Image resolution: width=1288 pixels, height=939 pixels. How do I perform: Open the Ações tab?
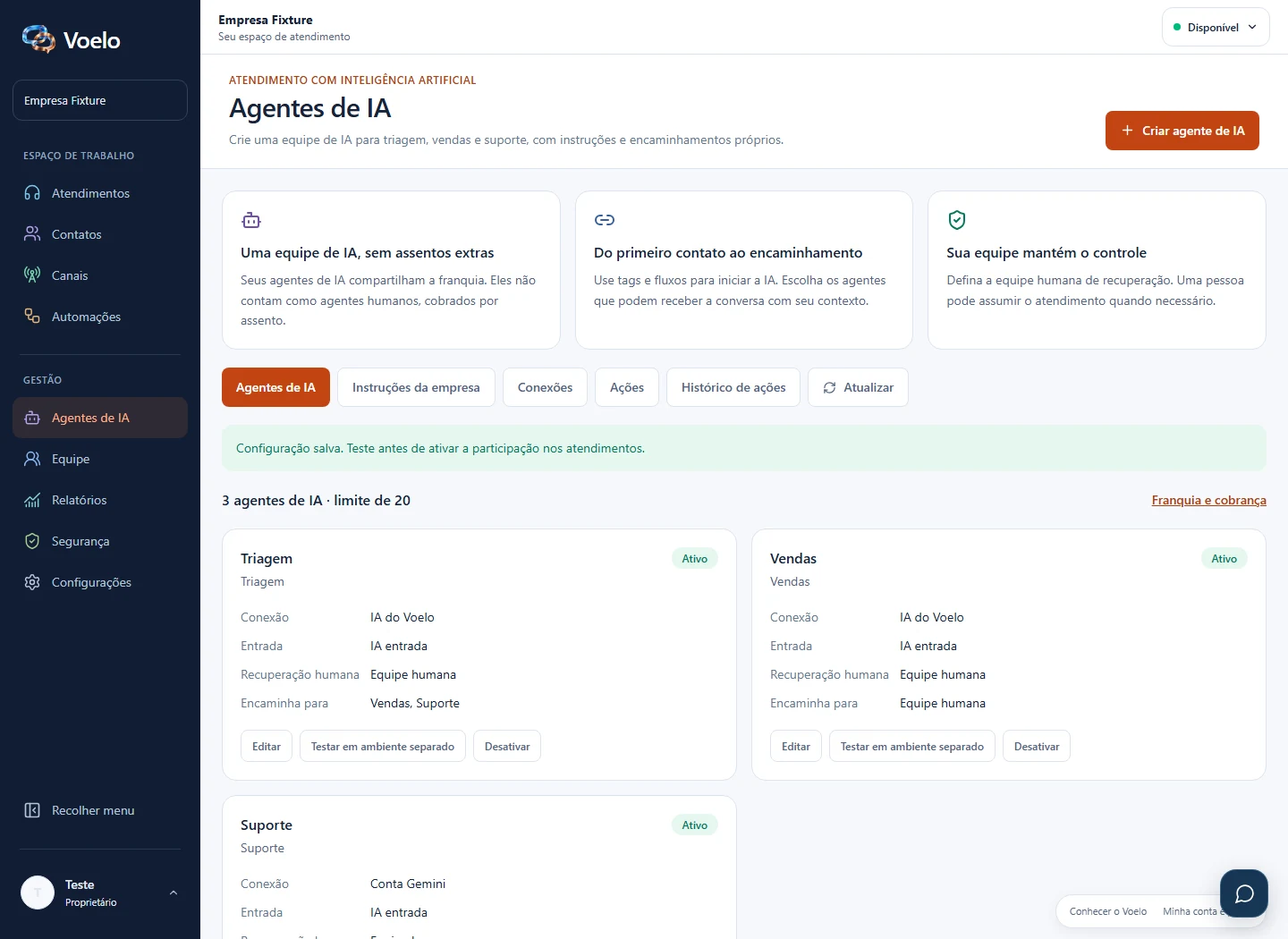627,387
